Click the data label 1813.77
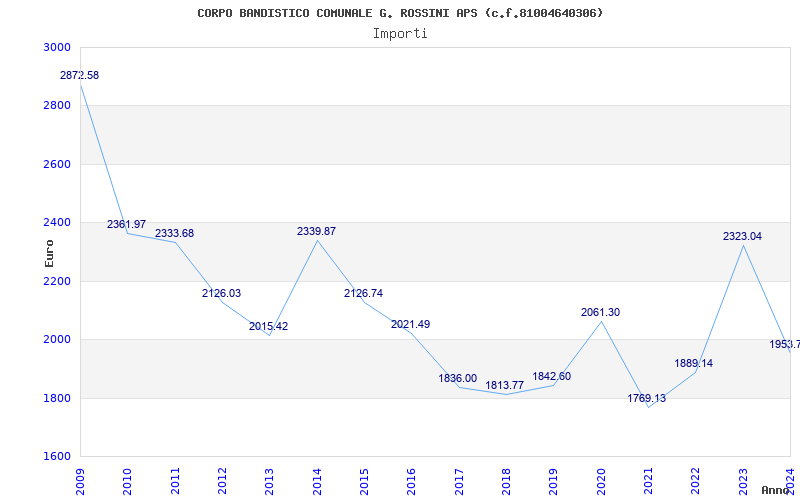800x500 pixels. 505,385
